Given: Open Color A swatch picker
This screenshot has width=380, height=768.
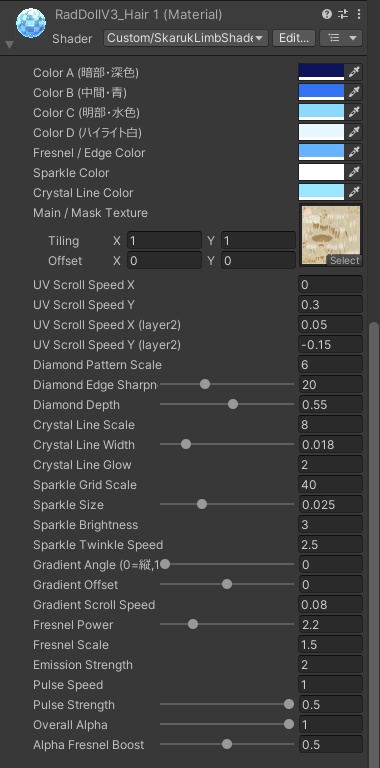Looking at the screenshot, I should point(321,72).
